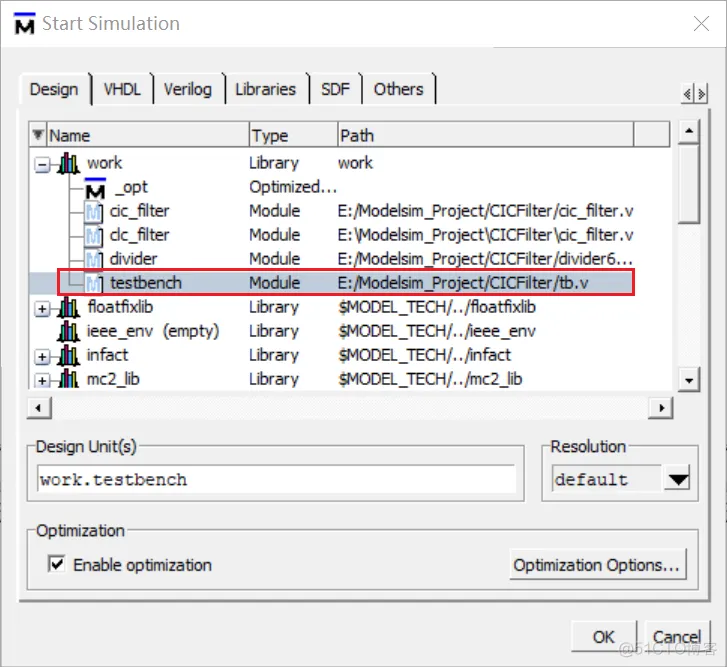
Task: Click the sort triangle in Name header
Action: pos(38,135)
